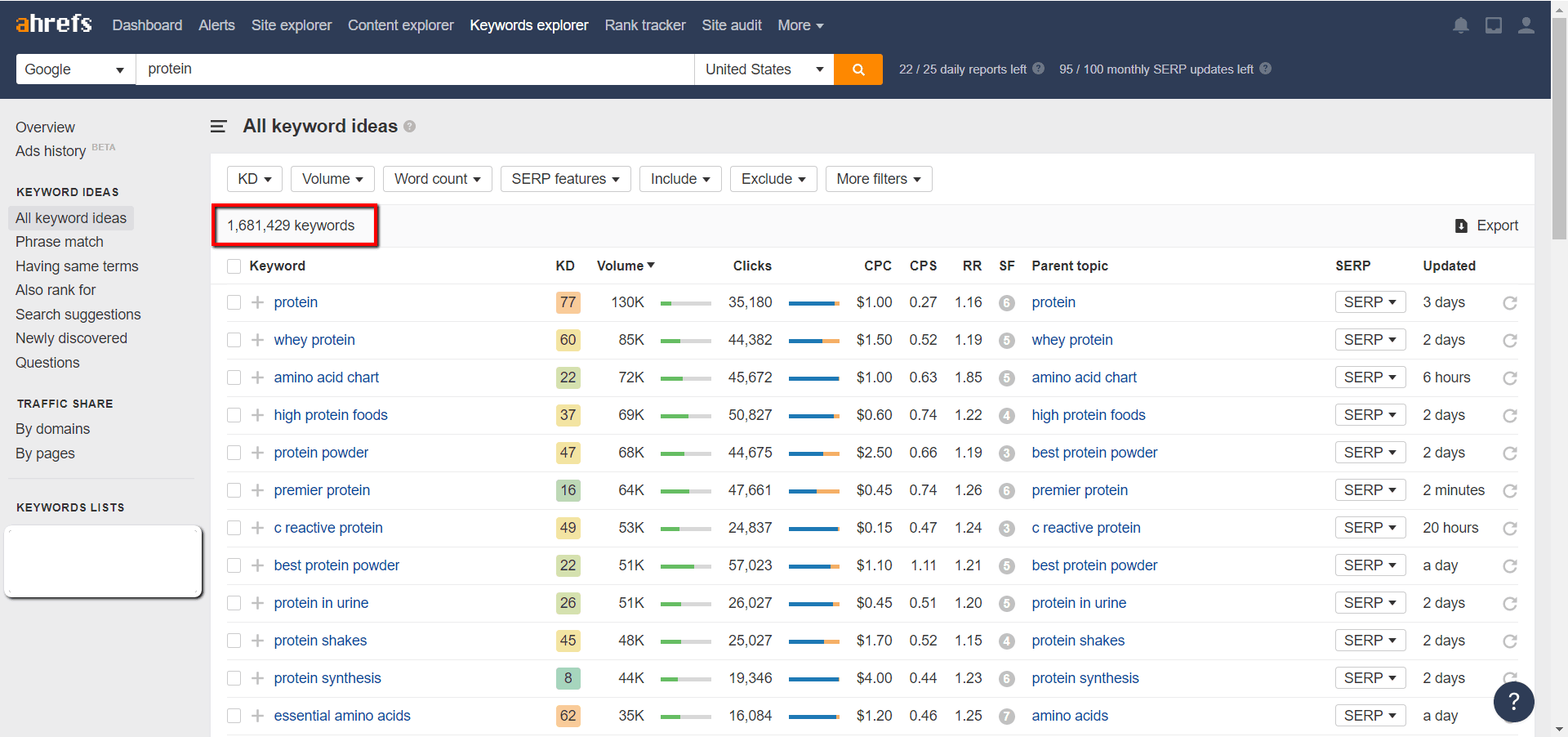
Task: Click the orange search magnifier button
Action: [x=858, y=69]
